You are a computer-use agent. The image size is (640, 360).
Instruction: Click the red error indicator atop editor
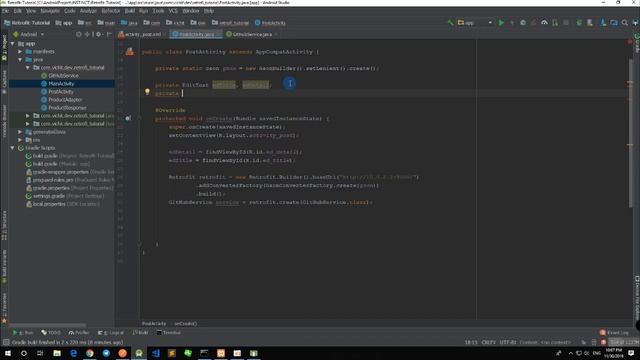pos(630,42)
